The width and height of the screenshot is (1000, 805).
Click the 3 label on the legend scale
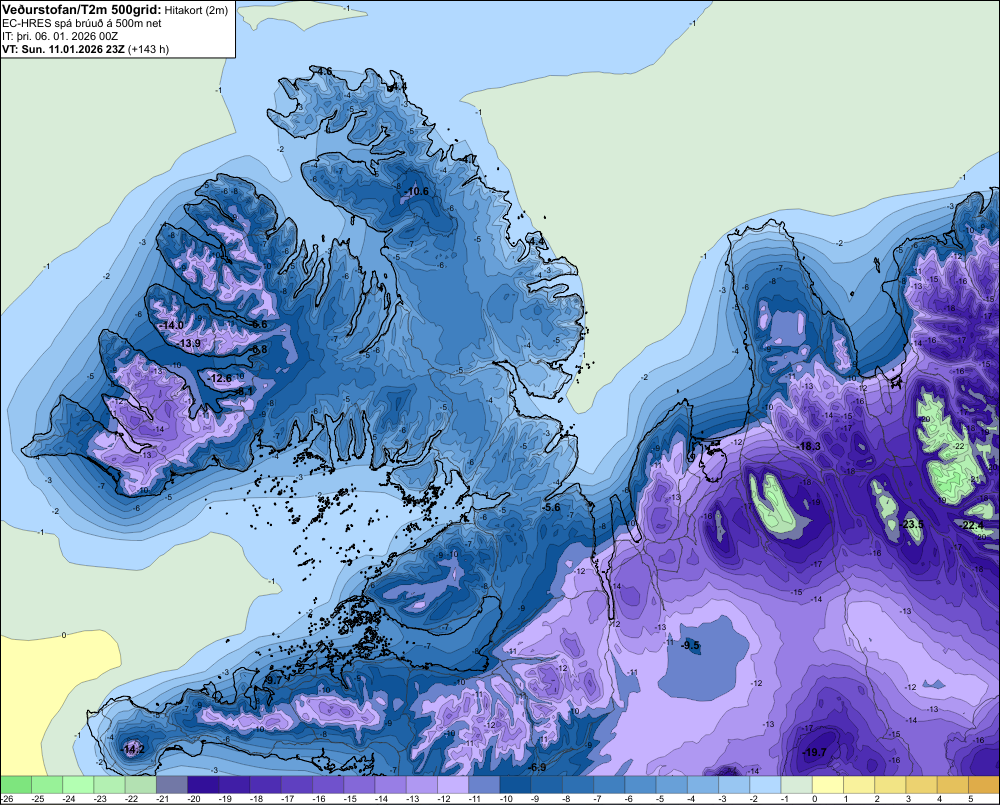908,799
